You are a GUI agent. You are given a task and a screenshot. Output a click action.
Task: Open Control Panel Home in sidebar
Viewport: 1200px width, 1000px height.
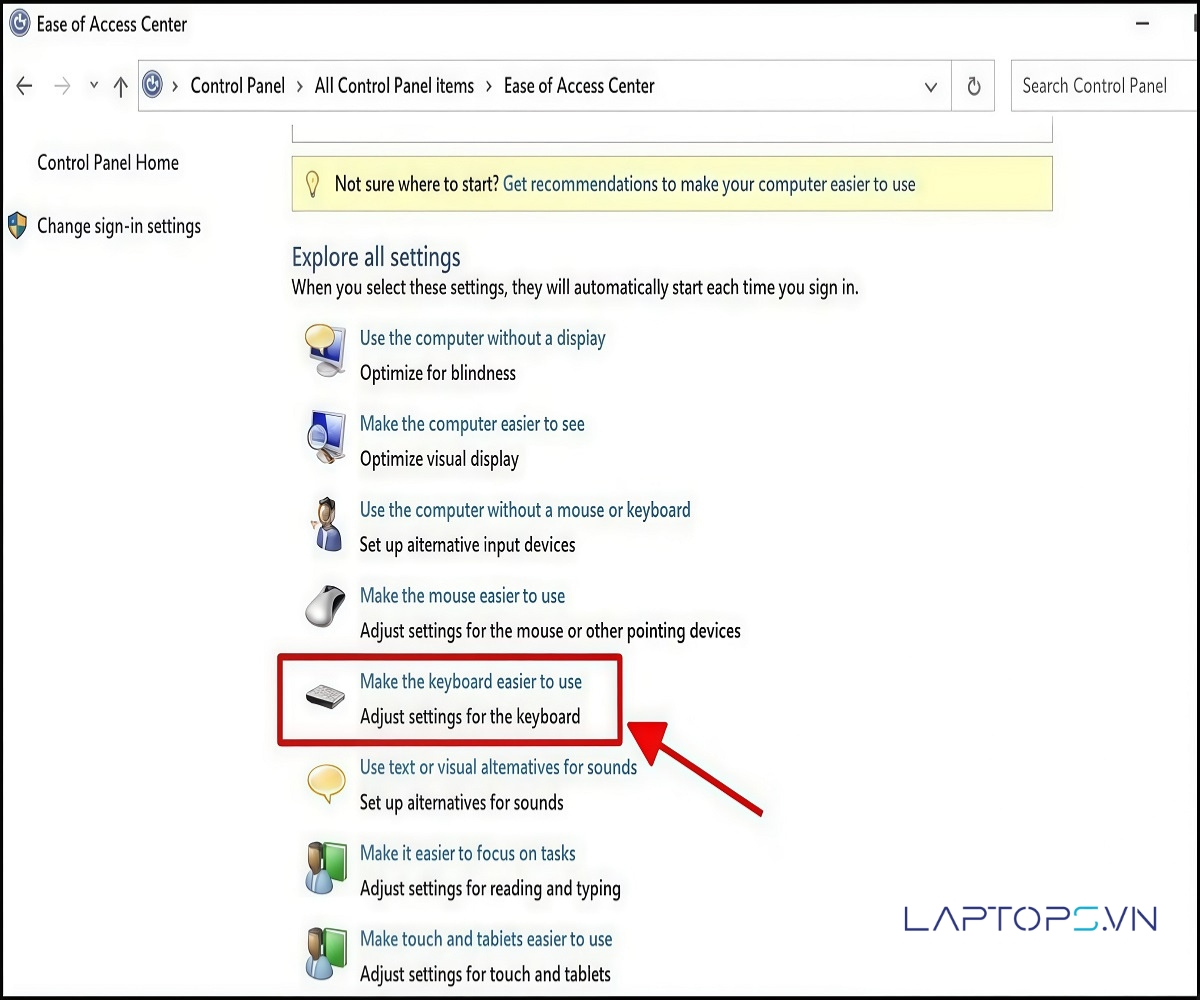[108, 163]
